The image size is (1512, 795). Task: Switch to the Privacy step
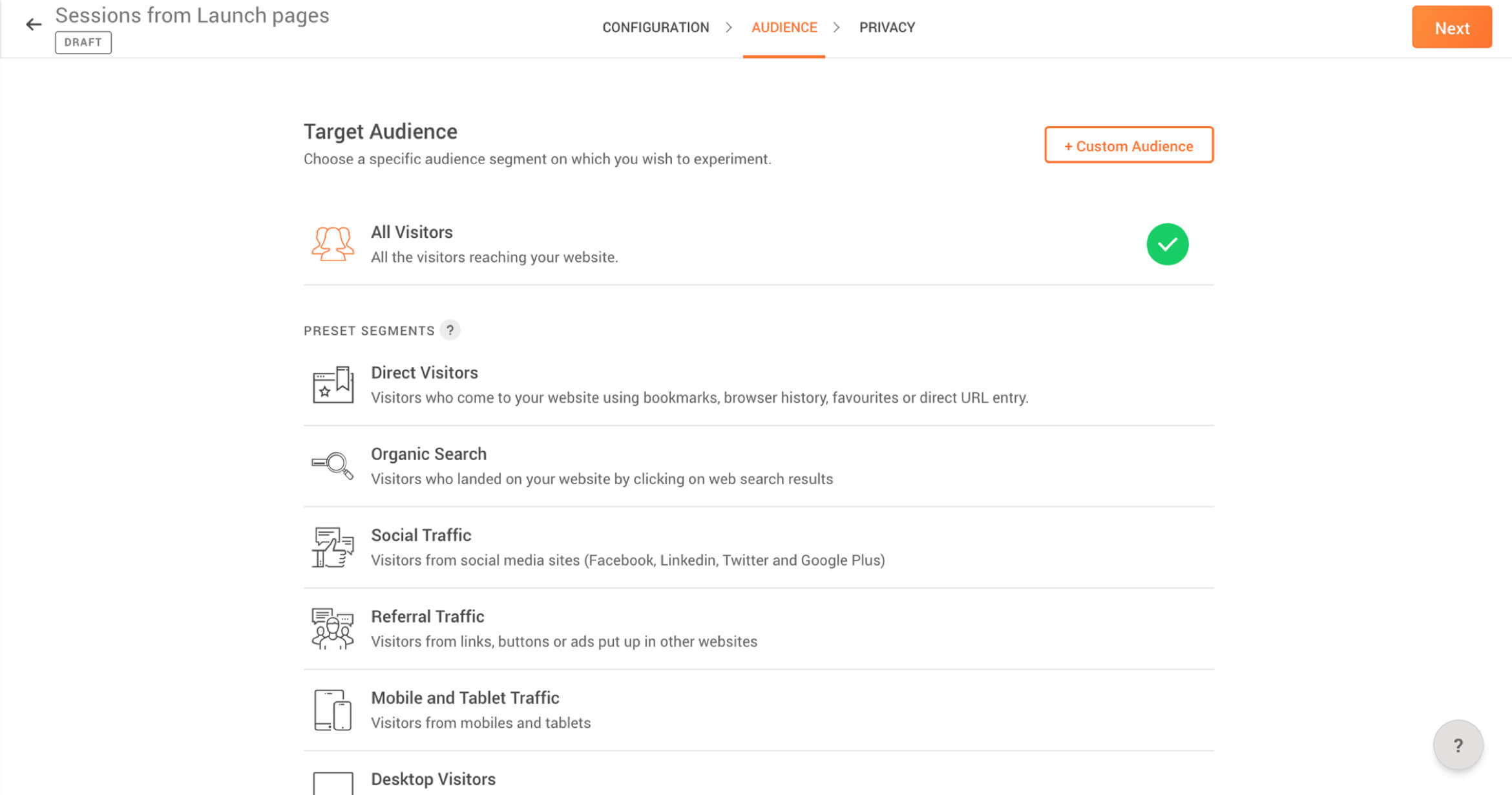(887, 28)
